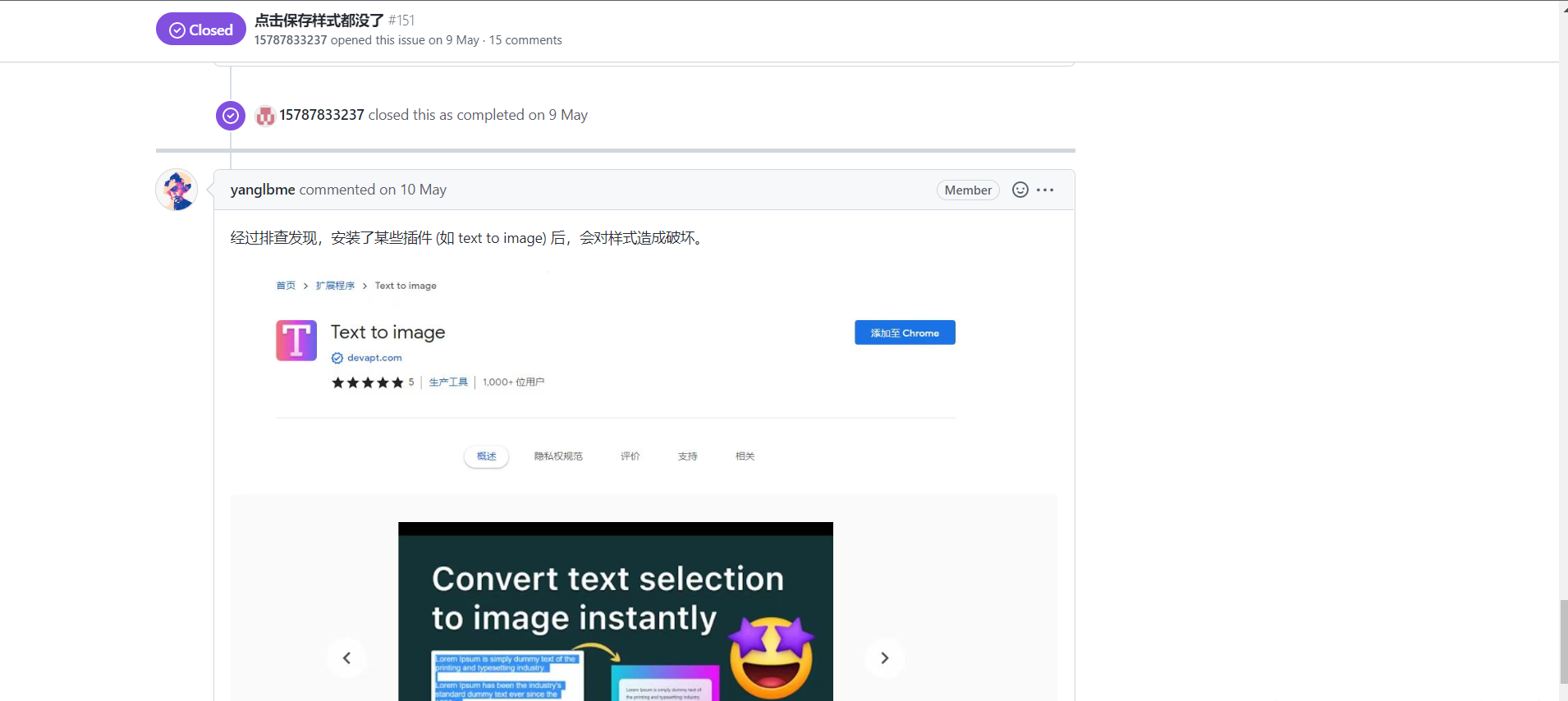Click the verified badge beside devapt.com
Viewport: 1568px width, 701px height.
337,358
